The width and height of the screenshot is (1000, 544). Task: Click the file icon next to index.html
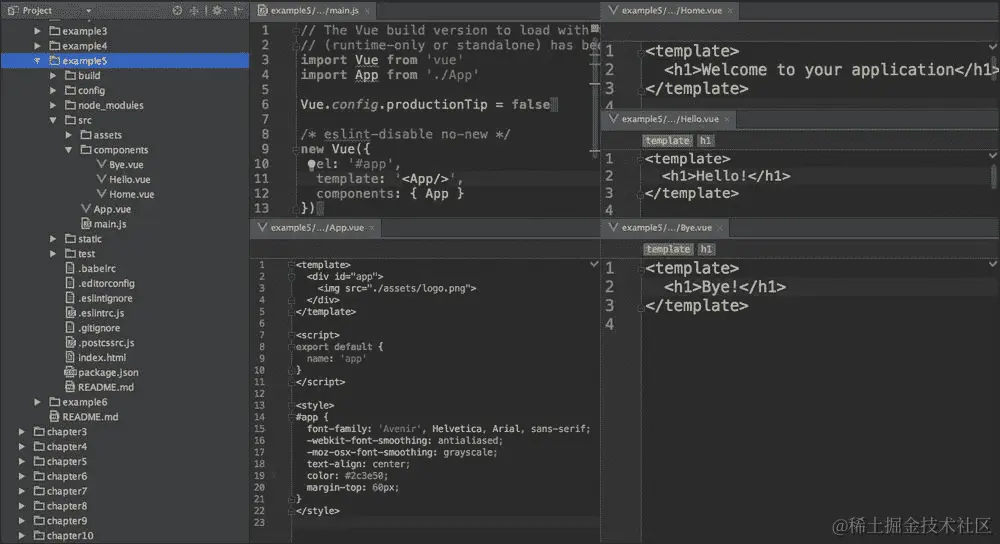click(x=71, y=357)
